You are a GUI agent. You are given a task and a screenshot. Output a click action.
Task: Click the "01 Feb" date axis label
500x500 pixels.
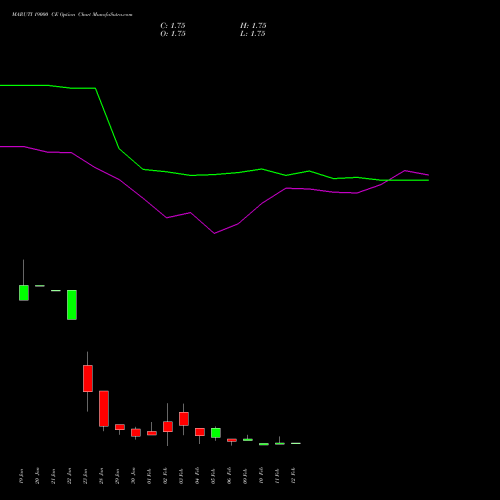(150, 476)
